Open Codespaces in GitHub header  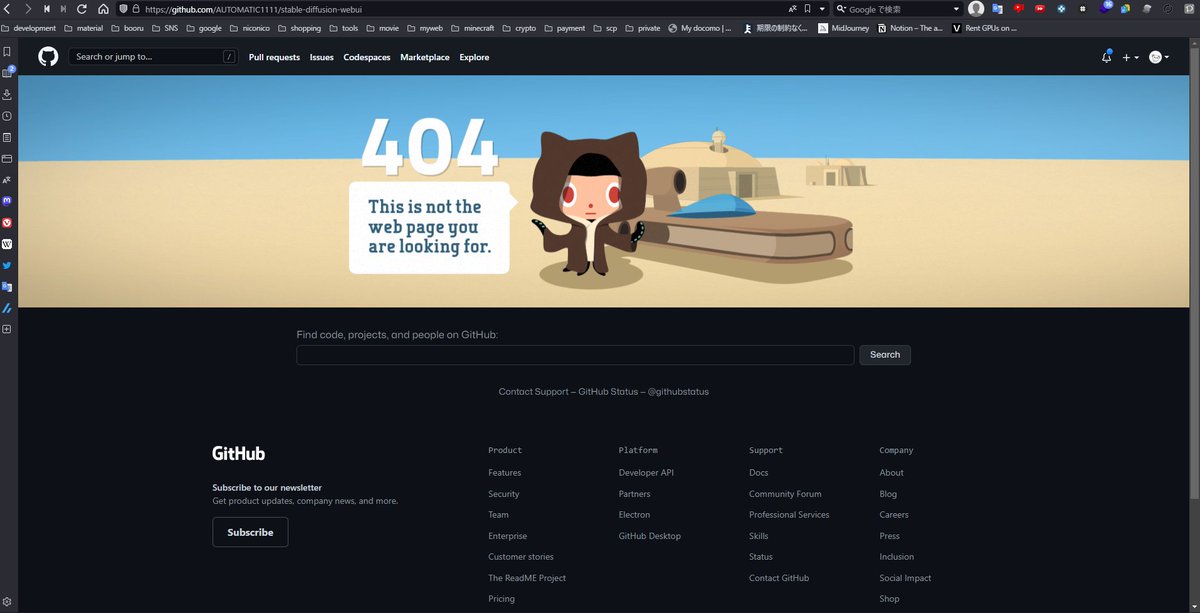point(367,57)
